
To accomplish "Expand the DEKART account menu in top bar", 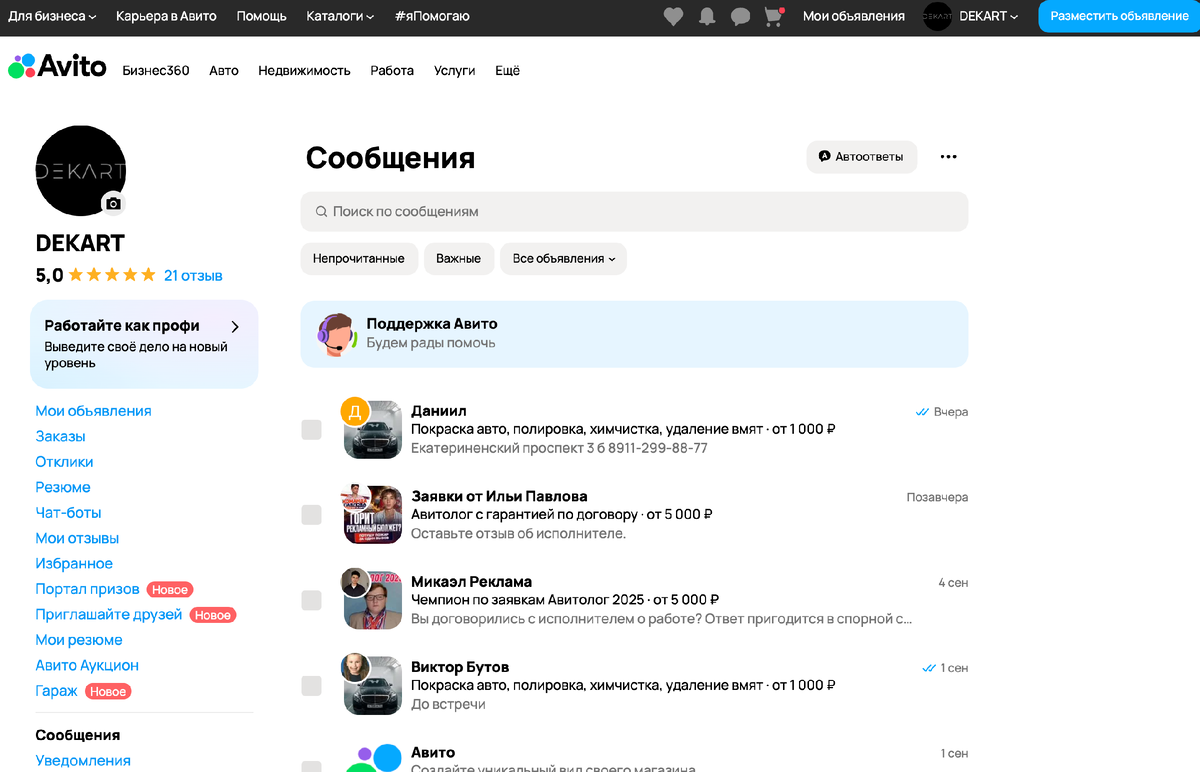I will coord(985,16).
